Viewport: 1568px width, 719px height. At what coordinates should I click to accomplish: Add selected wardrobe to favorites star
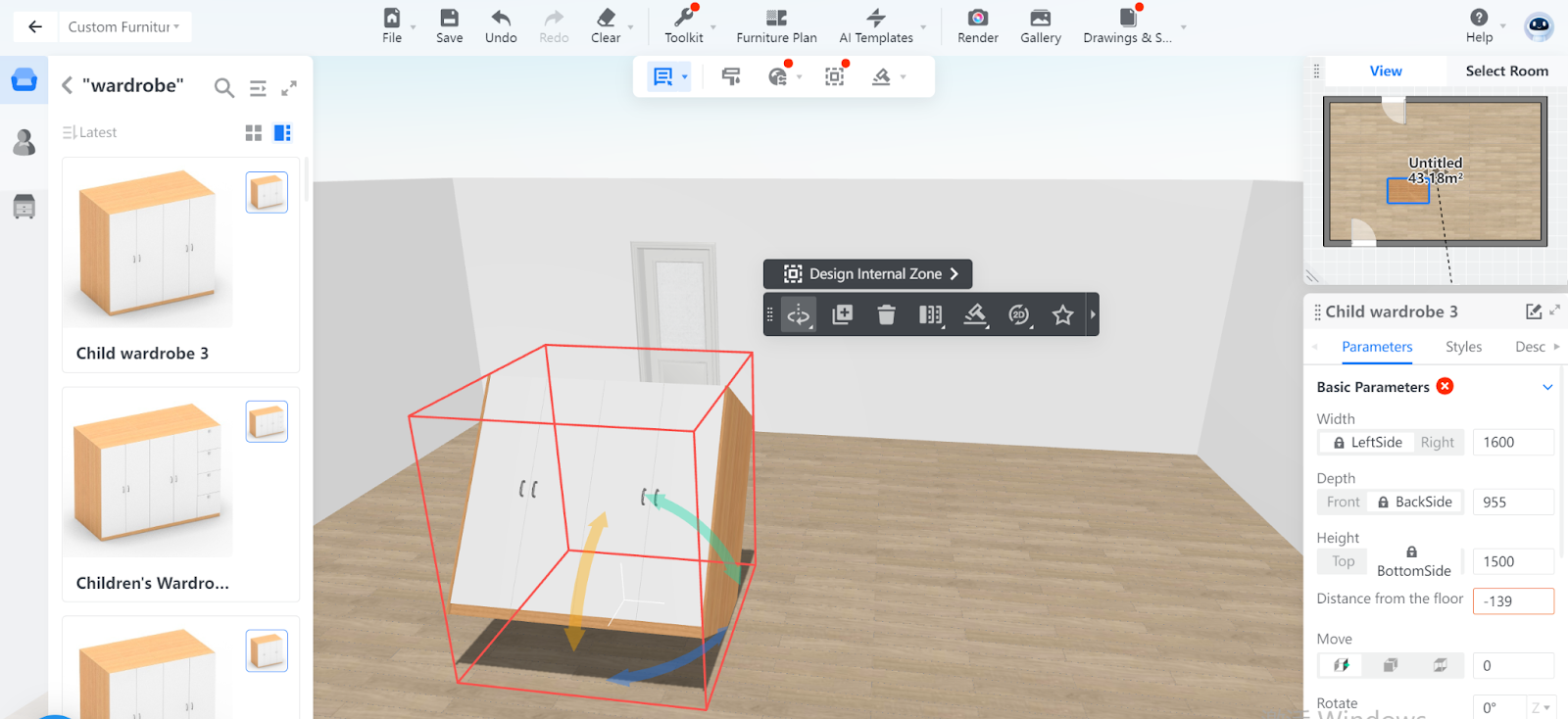pos(1062,314)
